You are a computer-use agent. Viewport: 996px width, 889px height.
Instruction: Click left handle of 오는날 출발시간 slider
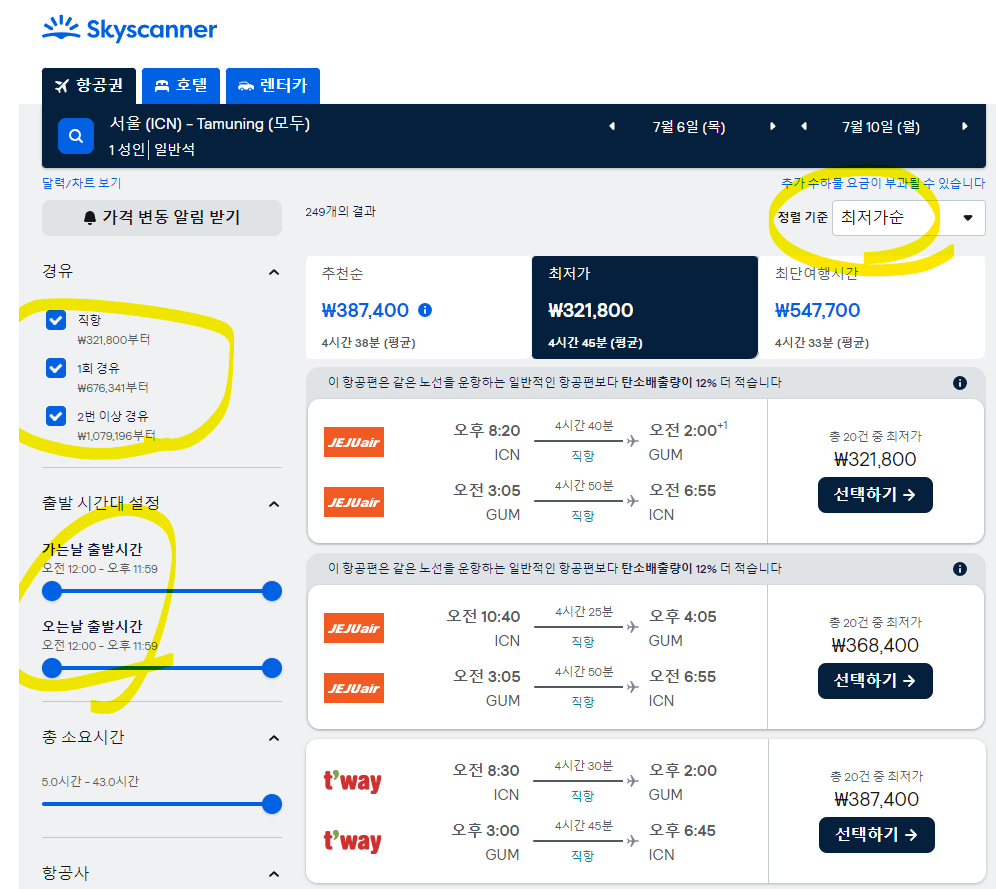click(x=52, y=668)
